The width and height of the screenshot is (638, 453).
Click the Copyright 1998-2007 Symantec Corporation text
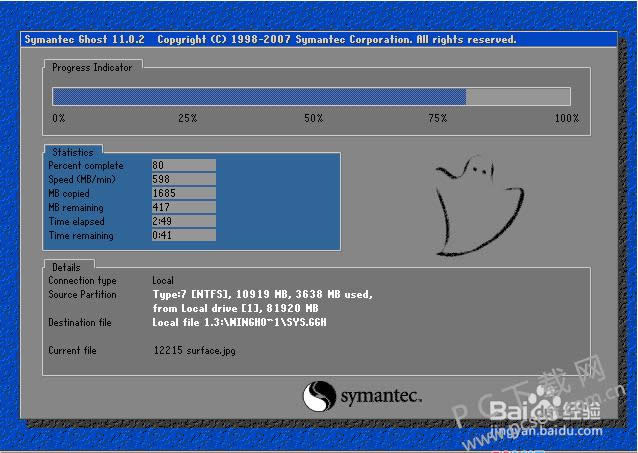[x=337, y=39]
